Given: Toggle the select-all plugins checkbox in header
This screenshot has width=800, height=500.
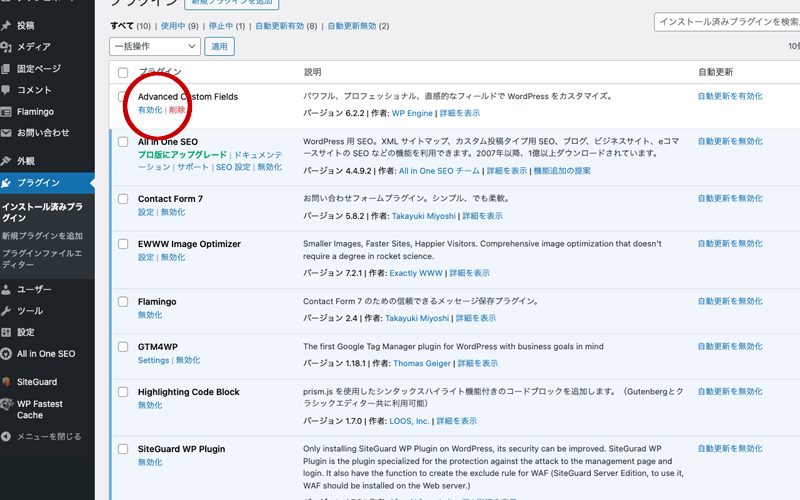Looking at the screenshot, I should tap(123, 72).
